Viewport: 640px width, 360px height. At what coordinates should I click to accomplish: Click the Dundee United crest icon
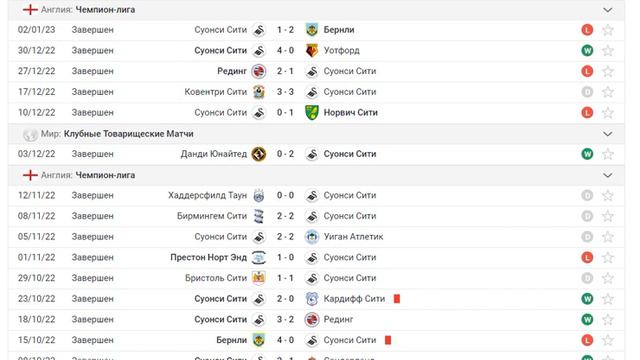point(259,154)
